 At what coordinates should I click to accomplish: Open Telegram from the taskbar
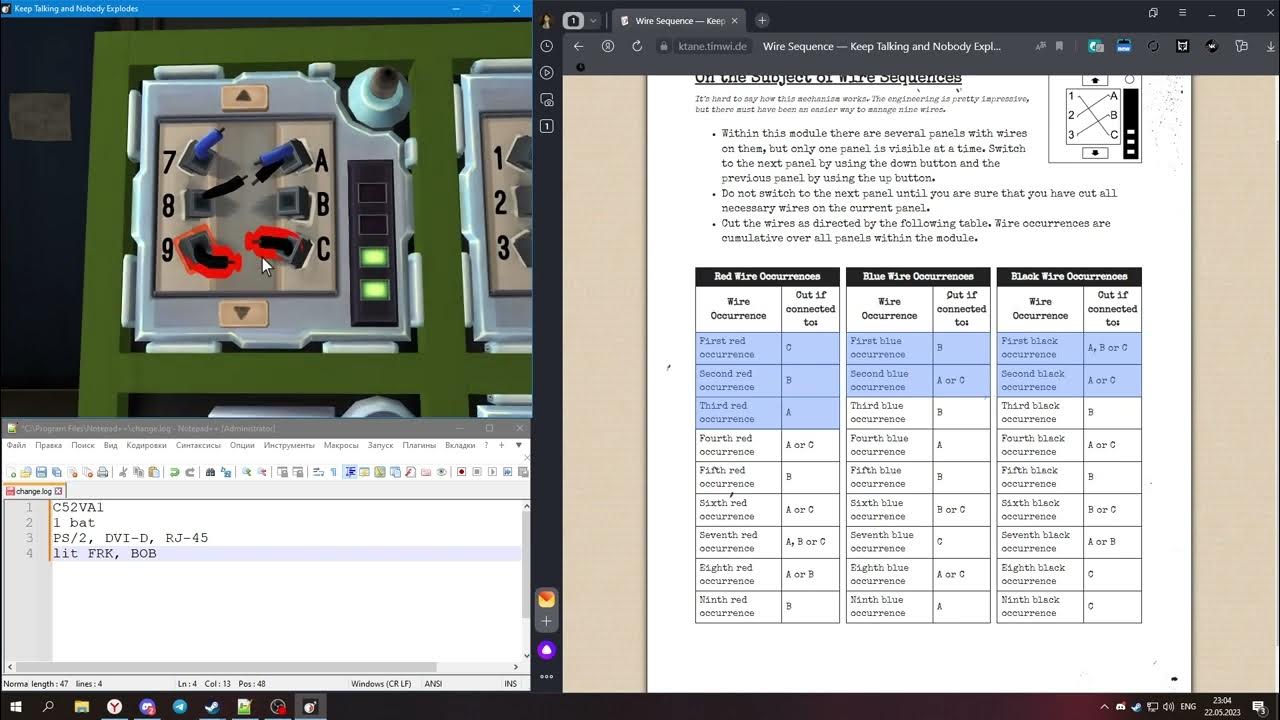point(180,706)
